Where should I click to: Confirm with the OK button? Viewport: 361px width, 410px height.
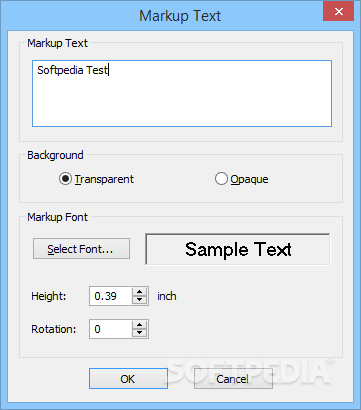(x=128, y=379)
